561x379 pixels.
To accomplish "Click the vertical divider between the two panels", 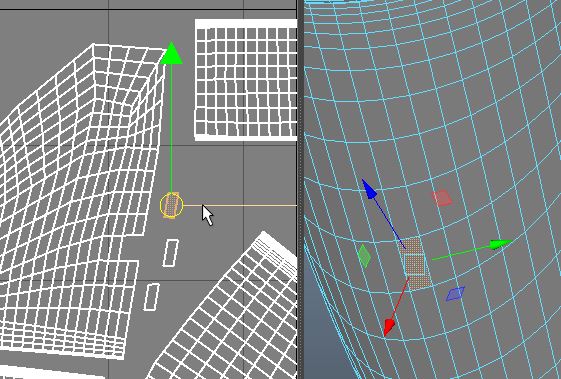I will pyautogui.click(x=300, y=189).
